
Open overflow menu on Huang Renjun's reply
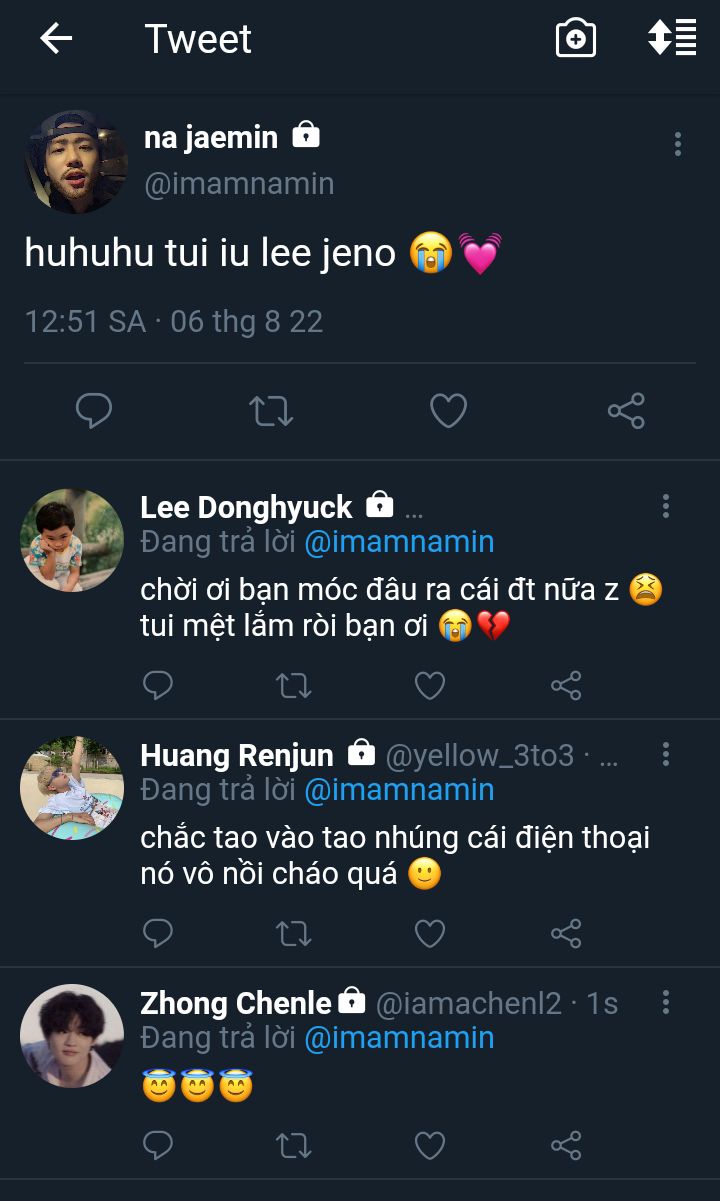coord(666,754)
